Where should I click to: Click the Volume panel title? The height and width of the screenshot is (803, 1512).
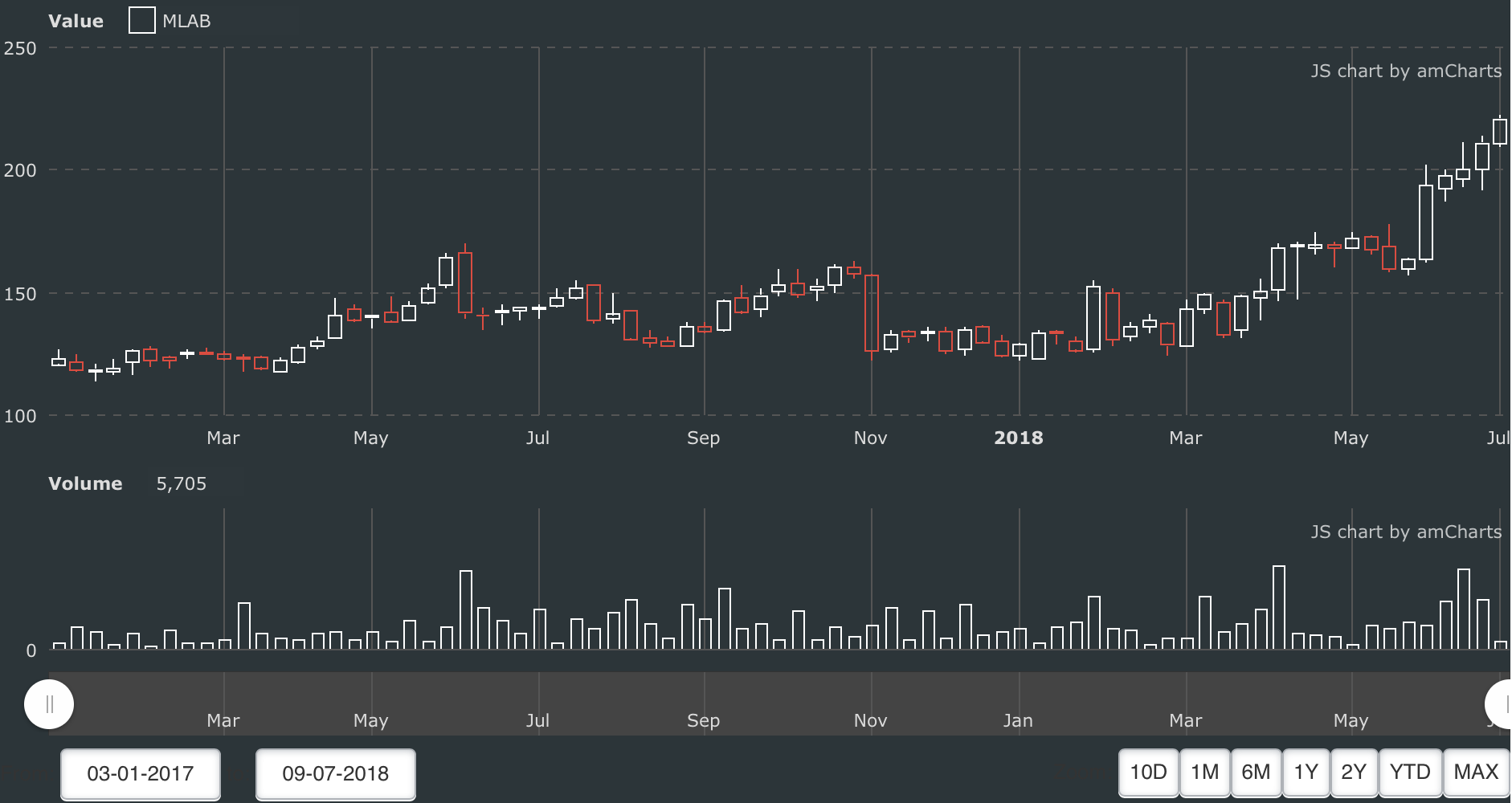click(85, 483)
